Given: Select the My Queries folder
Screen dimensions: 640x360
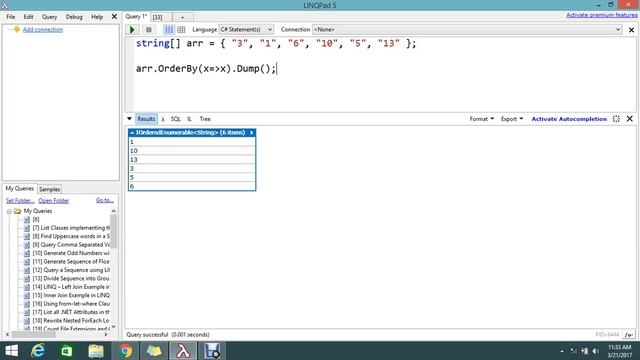Looking at the screenshot, I should (x=38, y=211).
